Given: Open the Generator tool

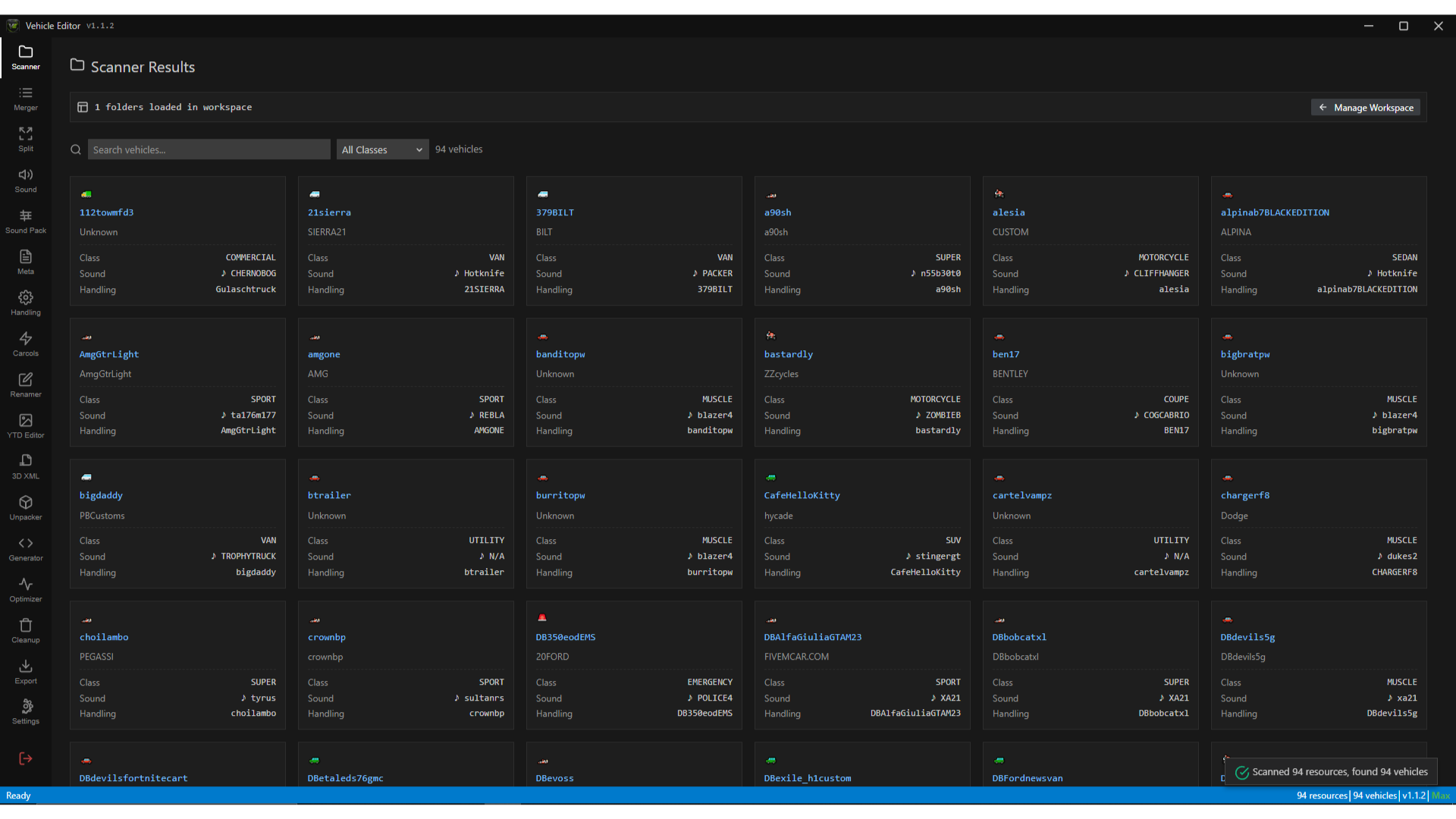Looking at the screenshot, I should click(26, 549).
